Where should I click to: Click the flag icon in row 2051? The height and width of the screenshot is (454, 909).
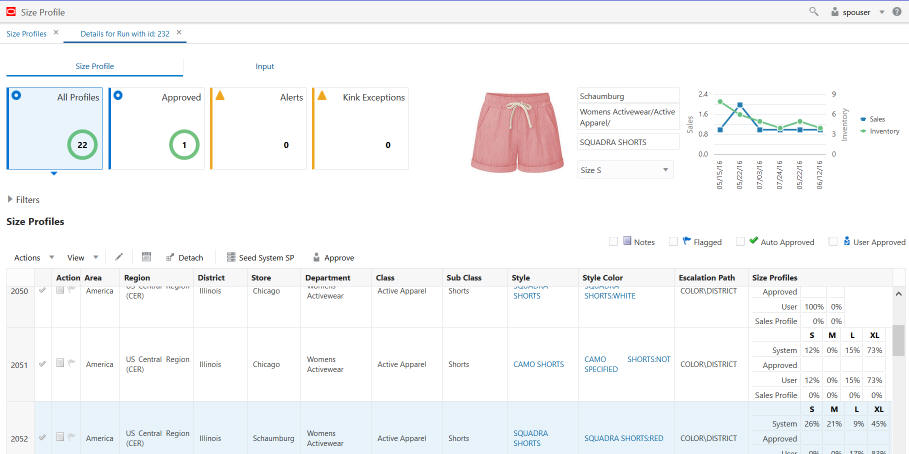[x=72, y=363]
